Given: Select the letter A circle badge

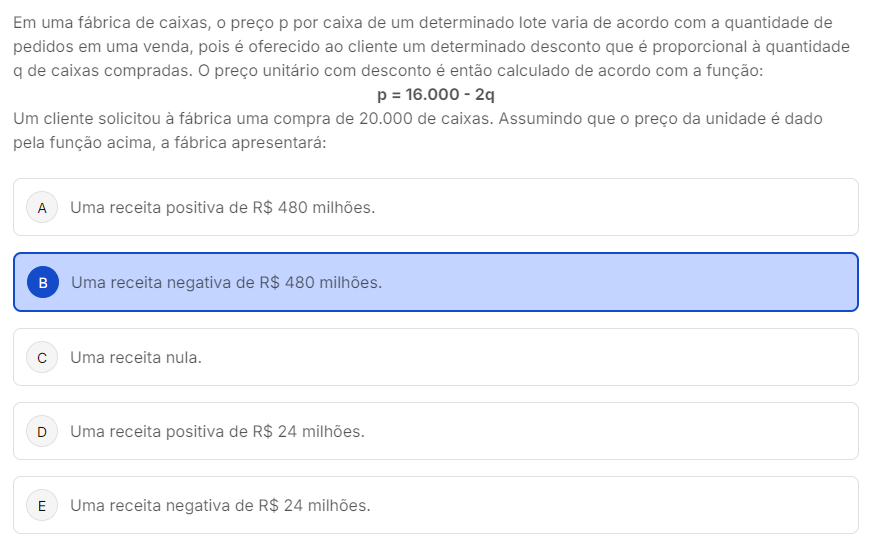Looking at the screenshot, I should click(x=42, y=208).
